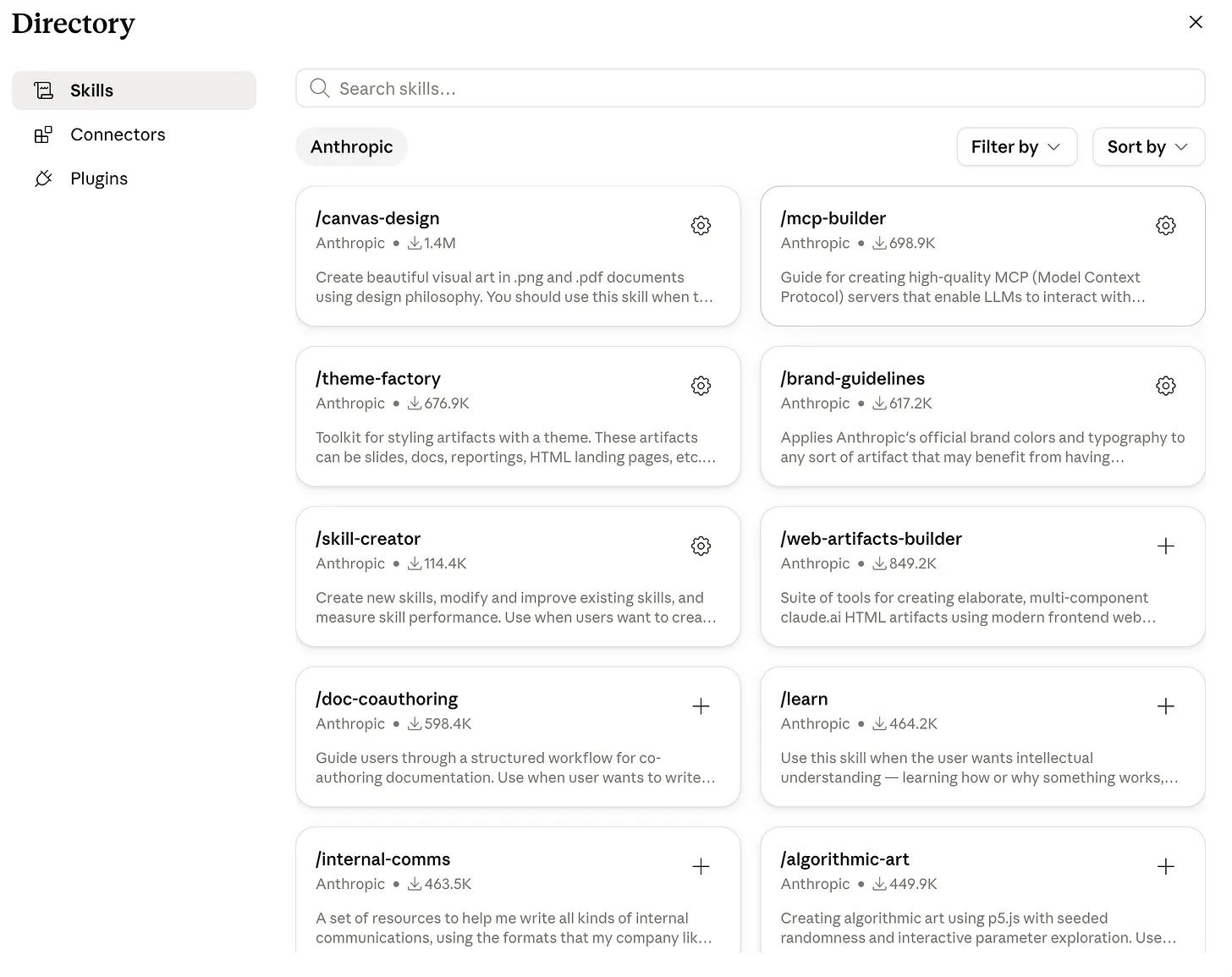Add the /web-artifacts-builder skill with plus icon
The width and height of the screenshot is (1232, 977).
pos(1165,546)
